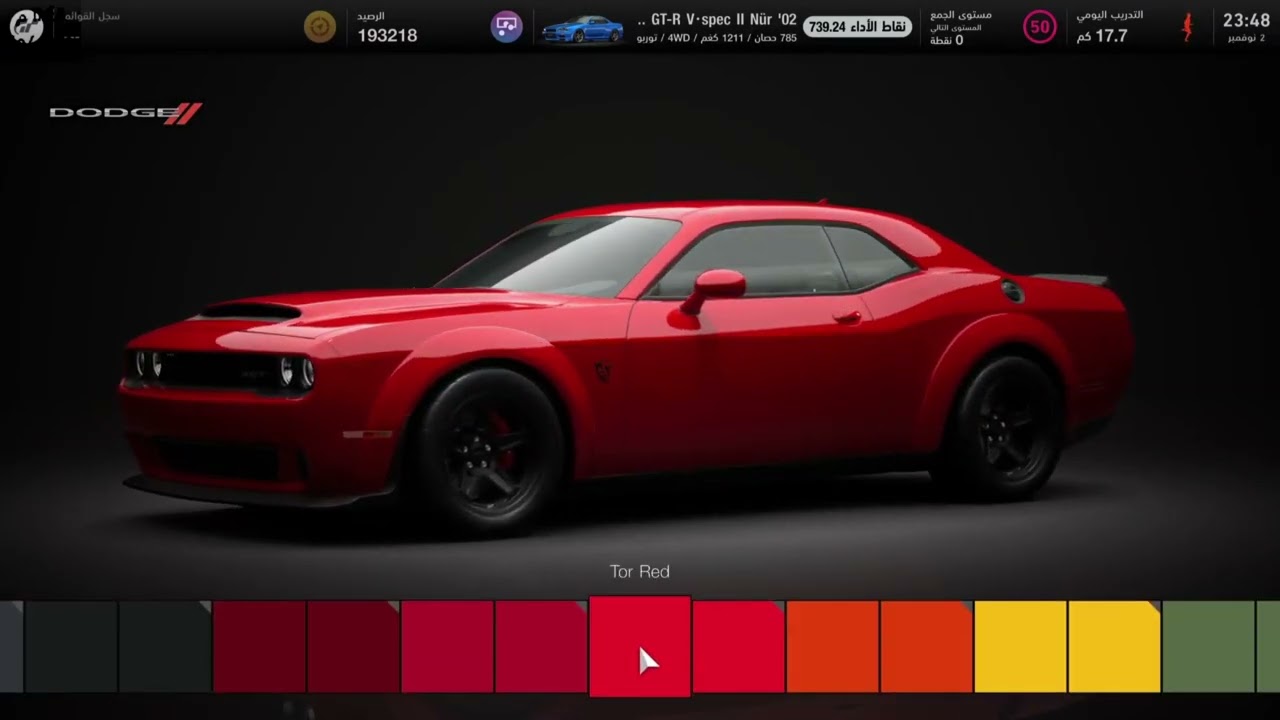This screenshot has width=1280, height=720.
Task: Select the dark charcoal swatch with corner mark
Action: [x=164, y=646]
